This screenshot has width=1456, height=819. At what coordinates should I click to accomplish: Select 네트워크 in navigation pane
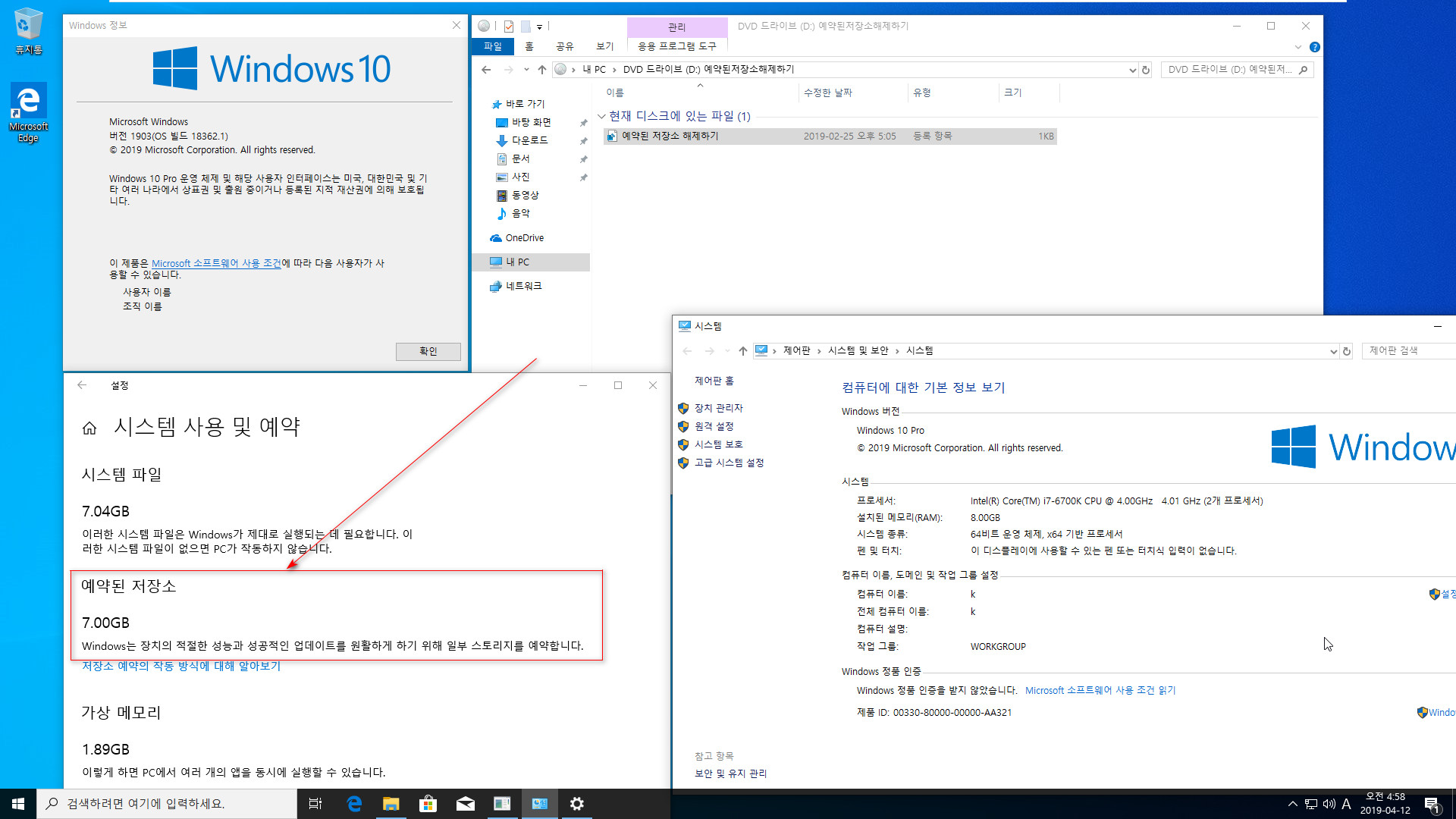pos(523,287)
